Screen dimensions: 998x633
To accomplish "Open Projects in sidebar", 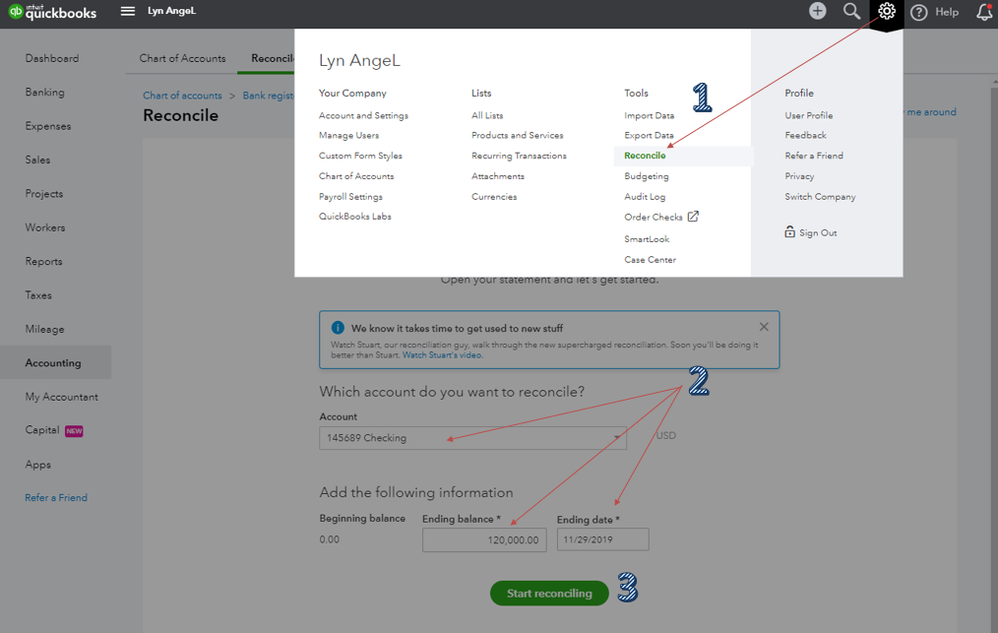I will pyautogui.click(x=44, y=193).
